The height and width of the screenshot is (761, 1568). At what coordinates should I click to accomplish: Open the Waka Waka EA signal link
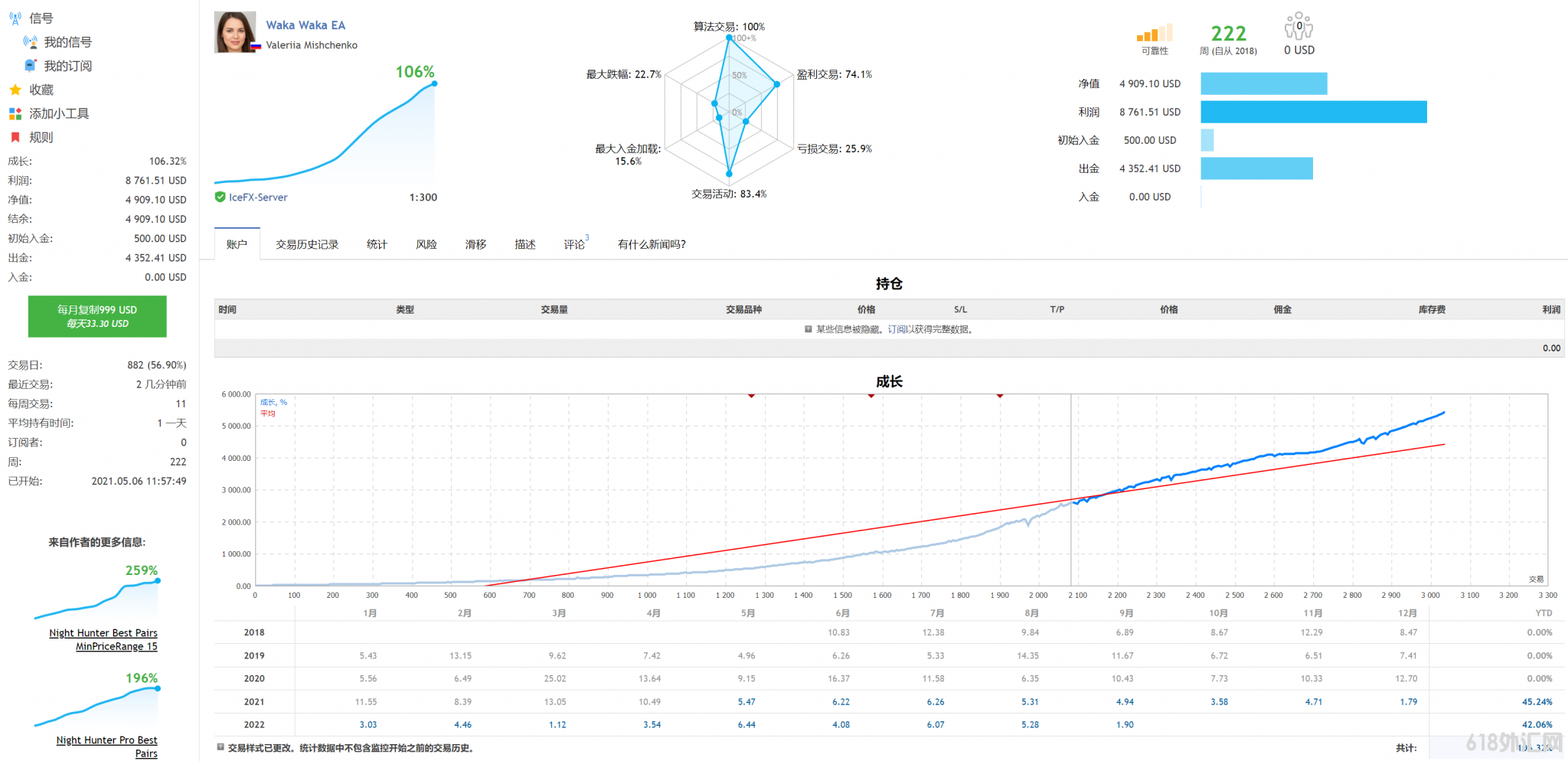tap(305, 25)
